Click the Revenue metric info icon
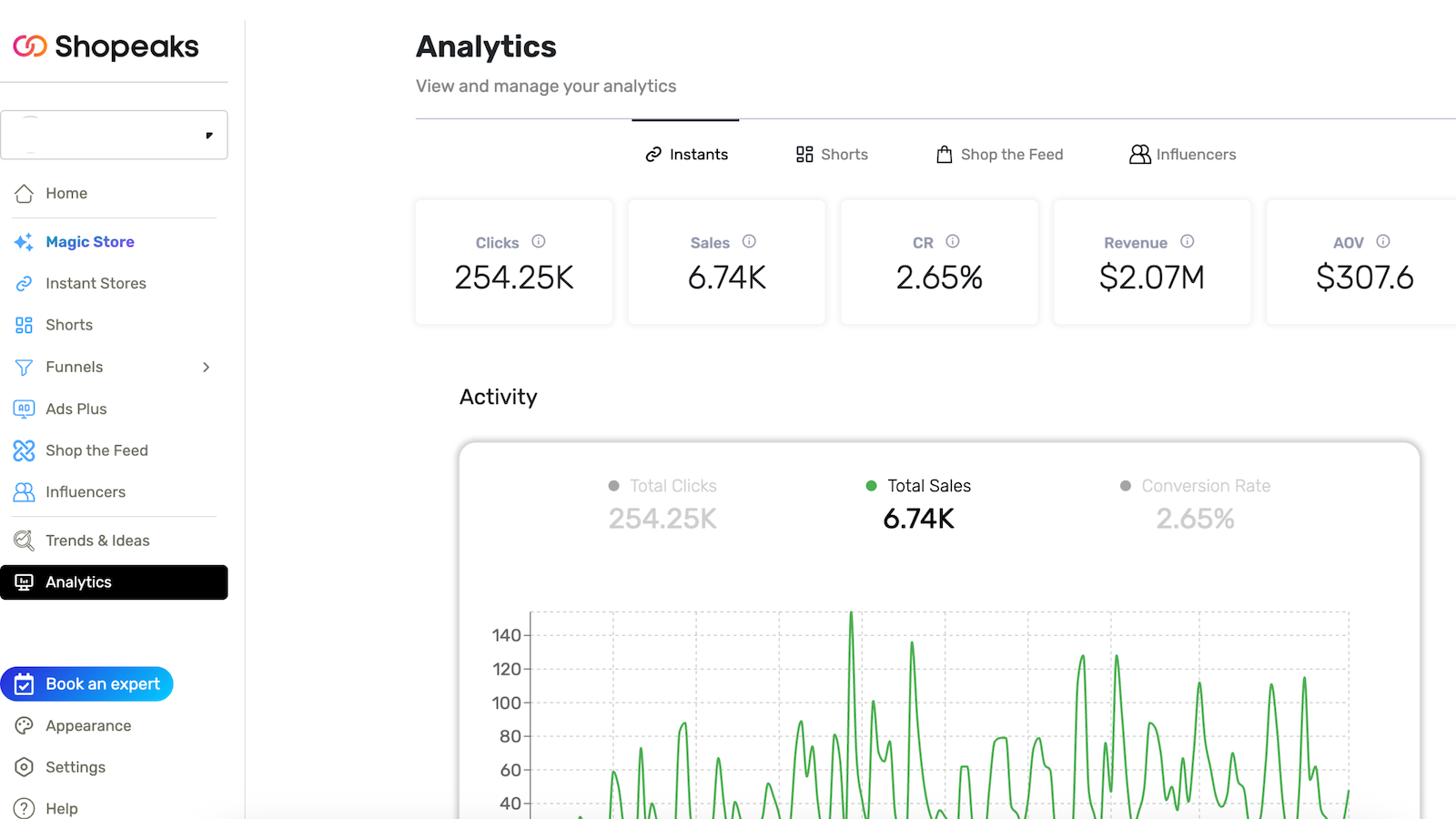The width and height of the screenshot is (1456, 819). click(x=1187, y=241)
